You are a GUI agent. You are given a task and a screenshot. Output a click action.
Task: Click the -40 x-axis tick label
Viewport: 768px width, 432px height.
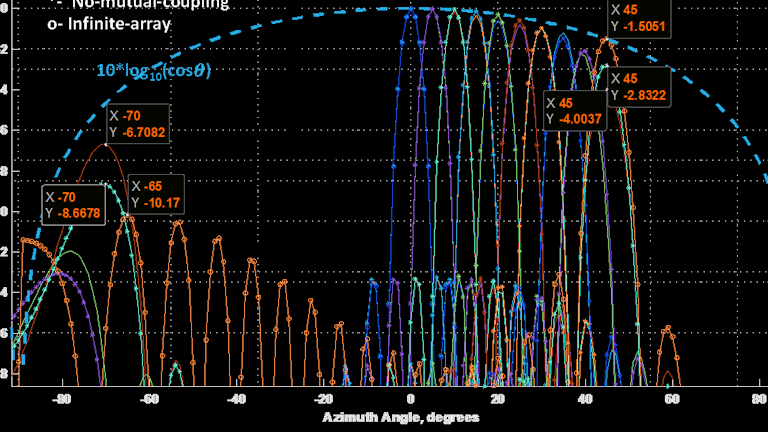click(x=235, y=399)
